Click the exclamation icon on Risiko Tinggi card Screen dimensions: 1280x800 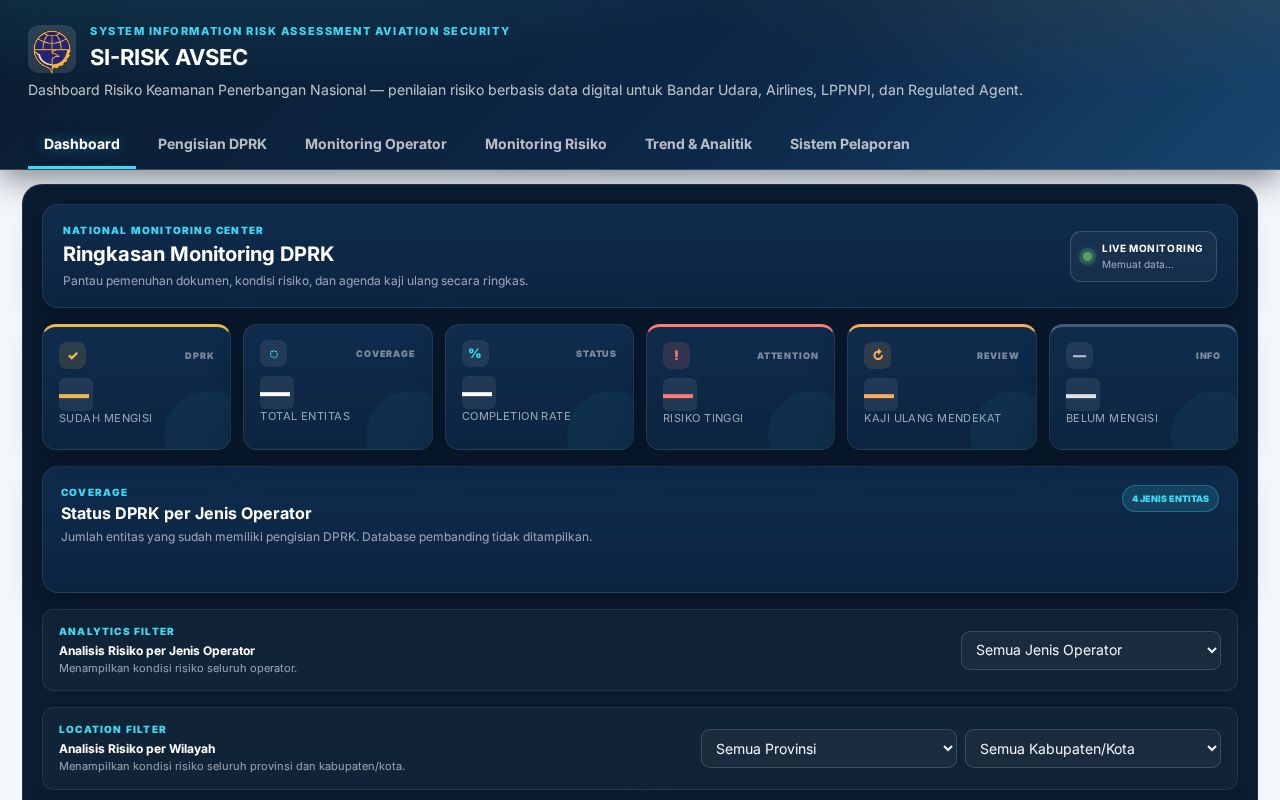676,356
